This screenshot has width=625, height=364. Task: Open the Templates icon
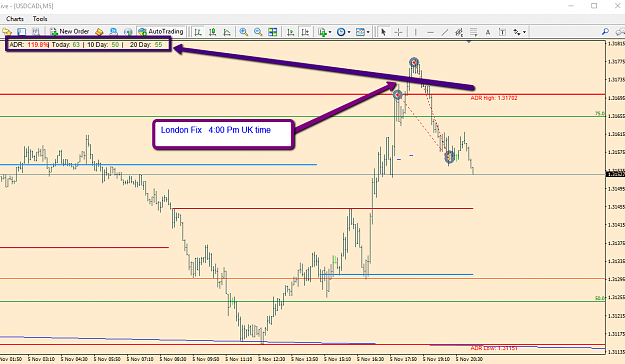pos(360,32)
